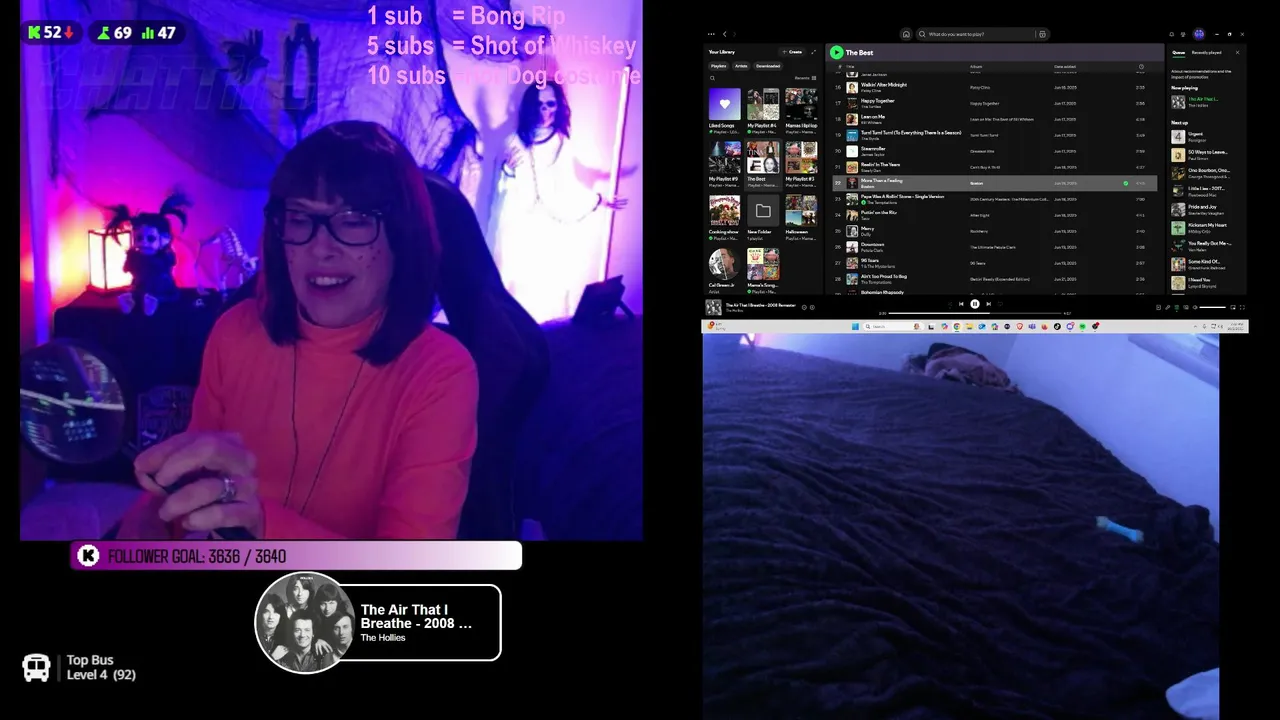This screenshot has height=720, width=1280.
Task: Go forward with Spotify forward arrow
Action: tap(735, 34)
